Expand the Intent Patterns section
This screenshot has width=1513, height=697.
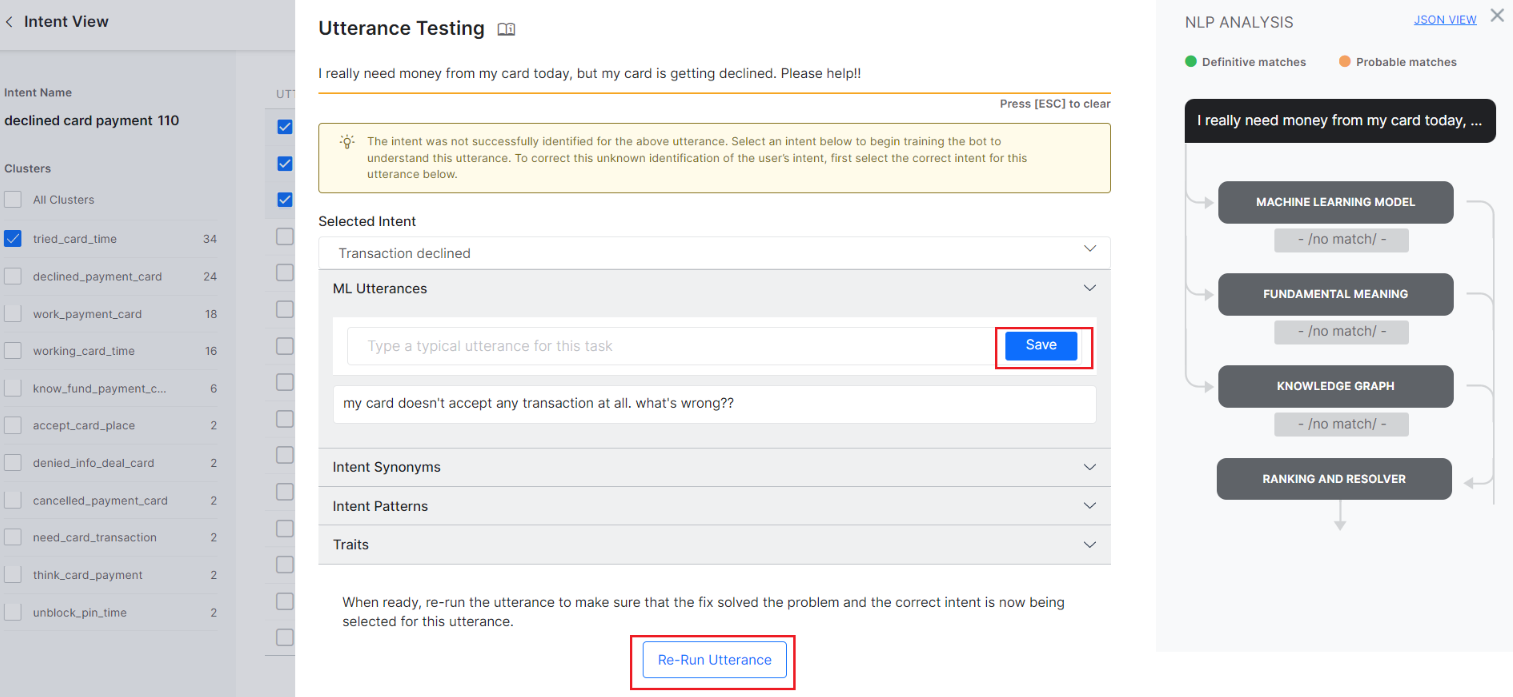[x=1089, y=506]
